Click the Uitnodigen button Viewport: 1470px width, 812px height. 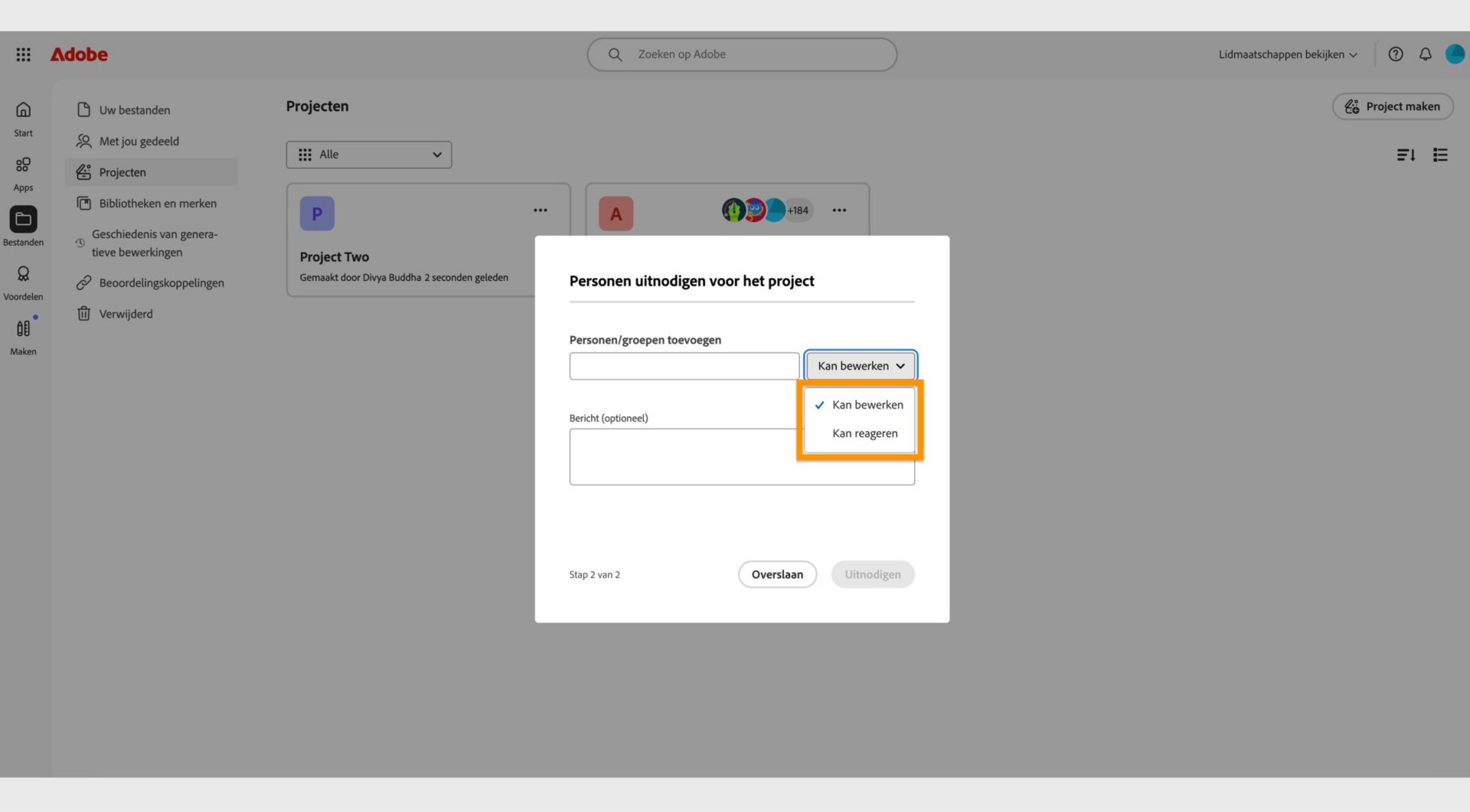[x=873, y=575]
